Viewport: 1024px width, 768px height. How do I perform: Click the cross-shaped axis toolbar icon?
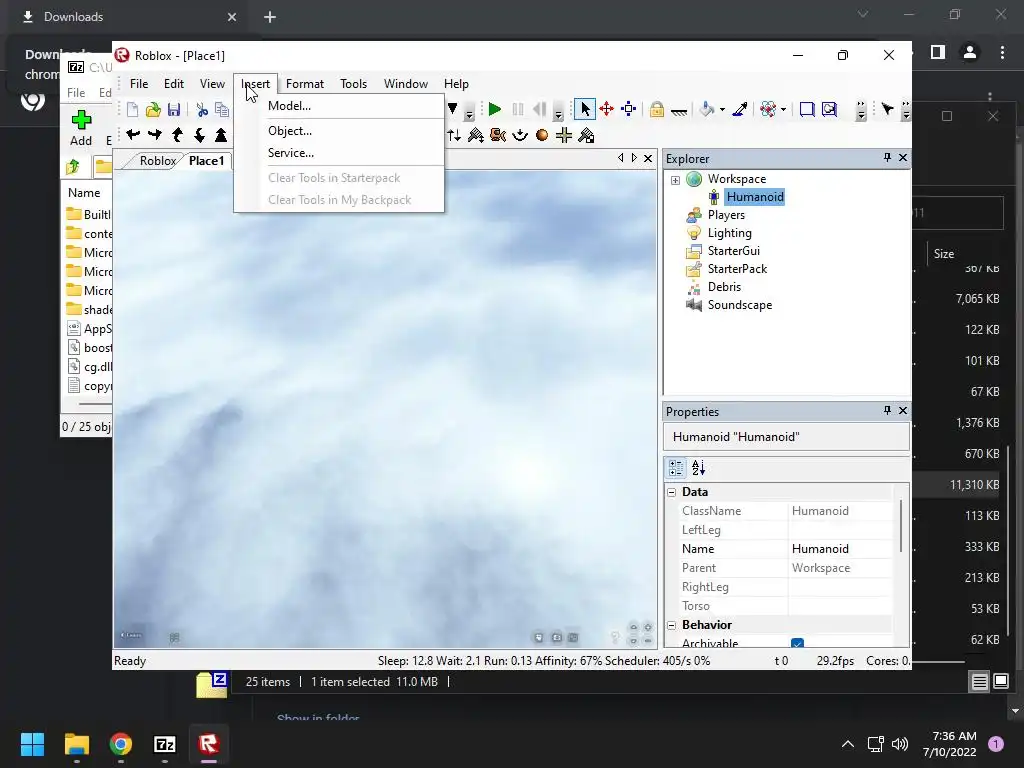click(x=564, y=135)
